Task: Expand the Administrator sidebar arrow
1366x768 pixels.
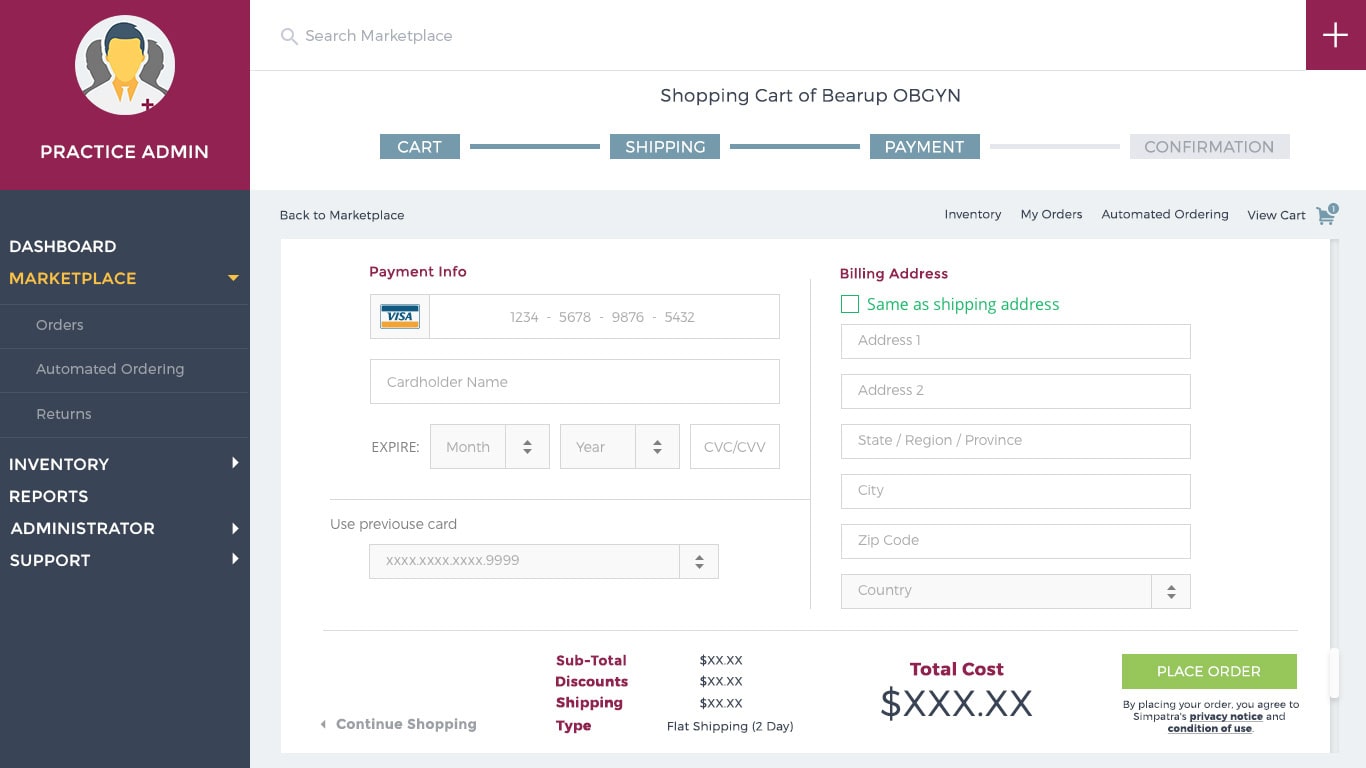Action: (x=235, y=528)
